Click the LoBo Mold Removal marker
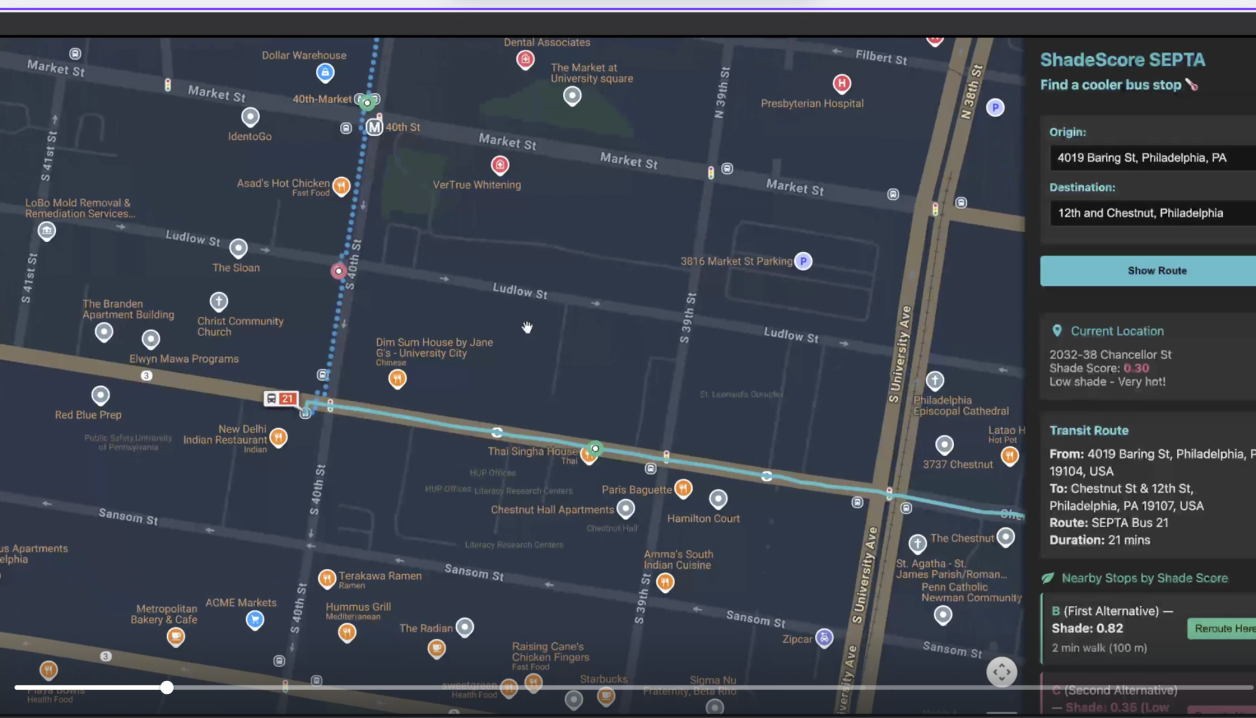This screenshot has width=1256, height=718. coord(46,231)
